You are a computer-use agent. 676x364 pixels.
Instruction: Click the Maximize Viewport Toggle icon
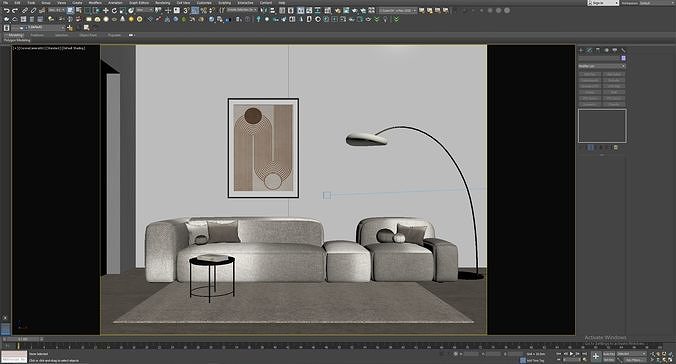(671, 360)
